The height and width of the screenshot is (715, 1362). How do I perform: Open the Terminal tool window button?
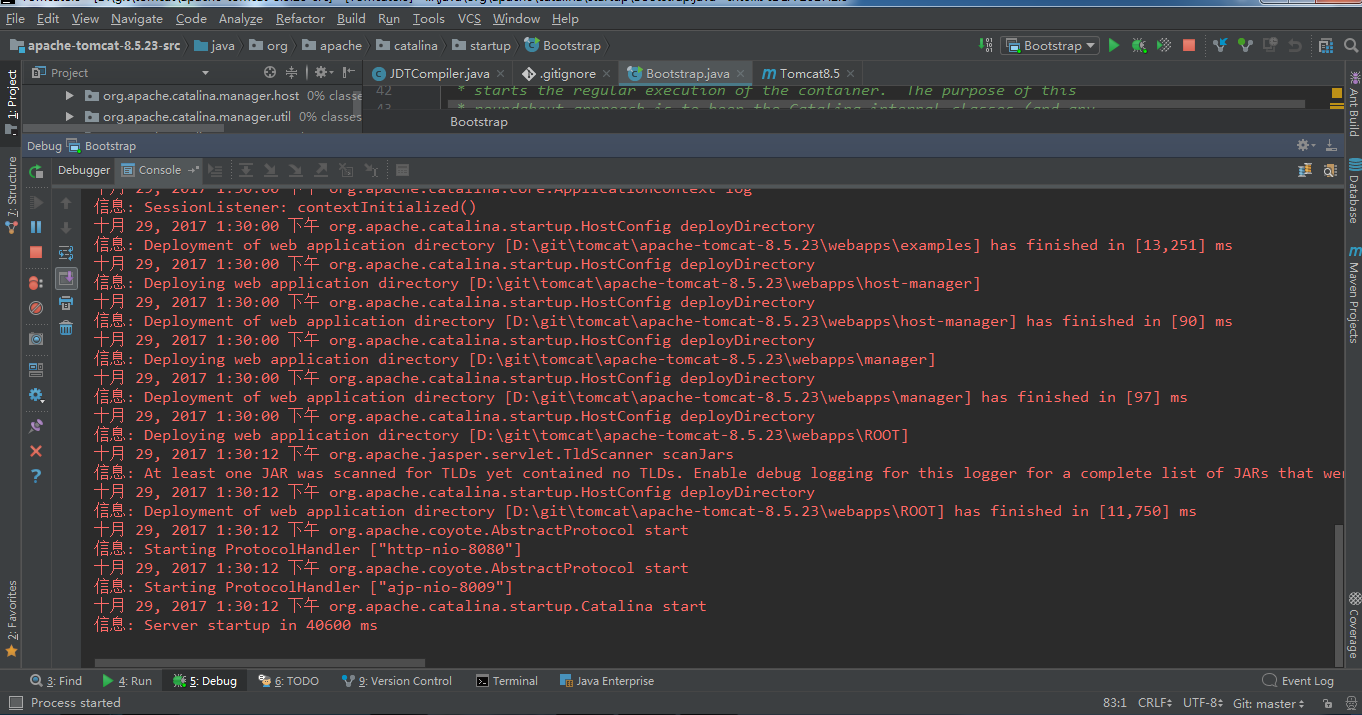click(x=506, y=681)
